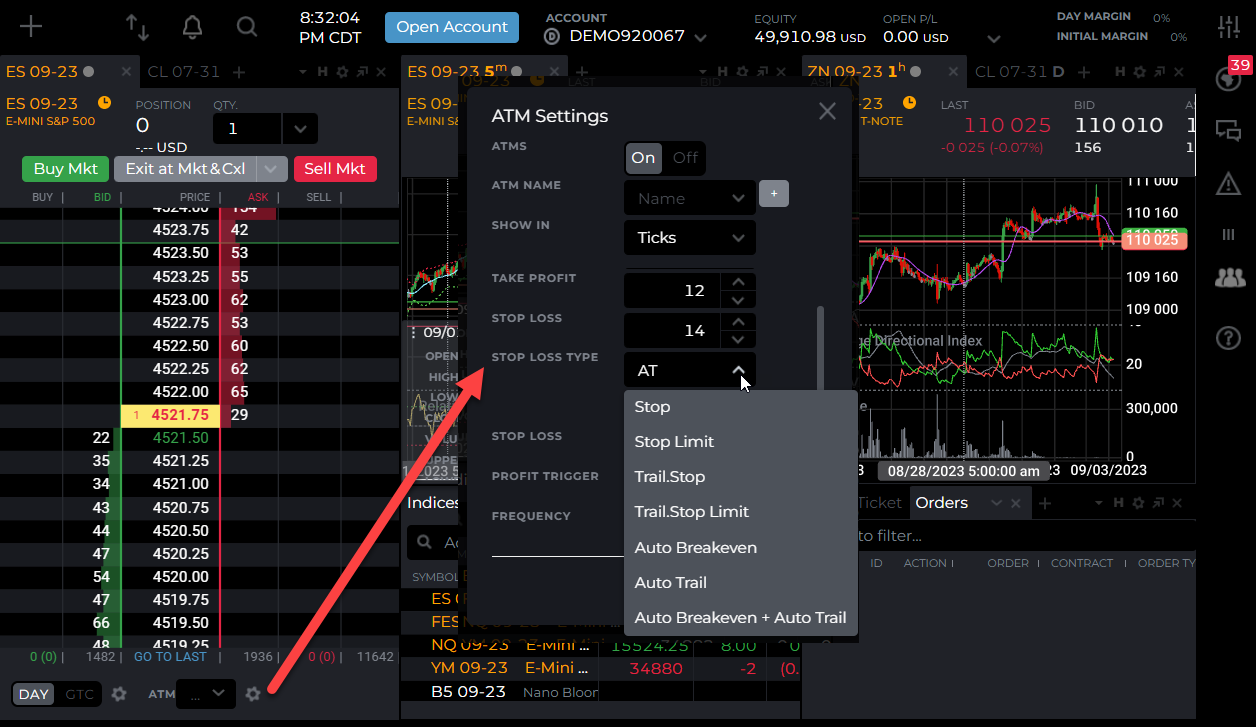Open the Exit at Mkt & Cxl dropdown arrow
Image resolution: width=1256 pixels, height=727 pixels.
[x=272, y=169]
